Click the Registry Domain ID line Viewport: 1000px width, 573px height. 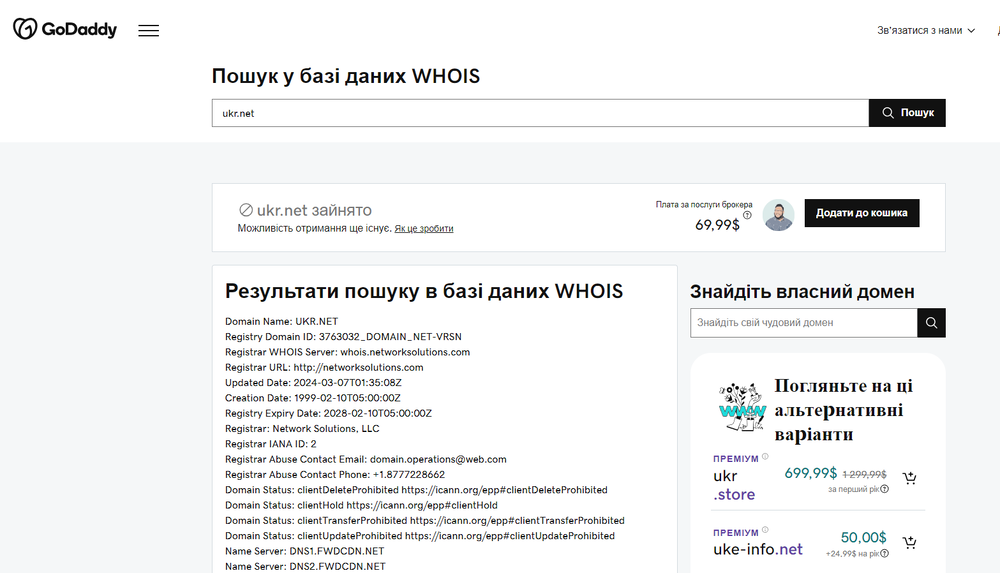[x=343, y=337]
